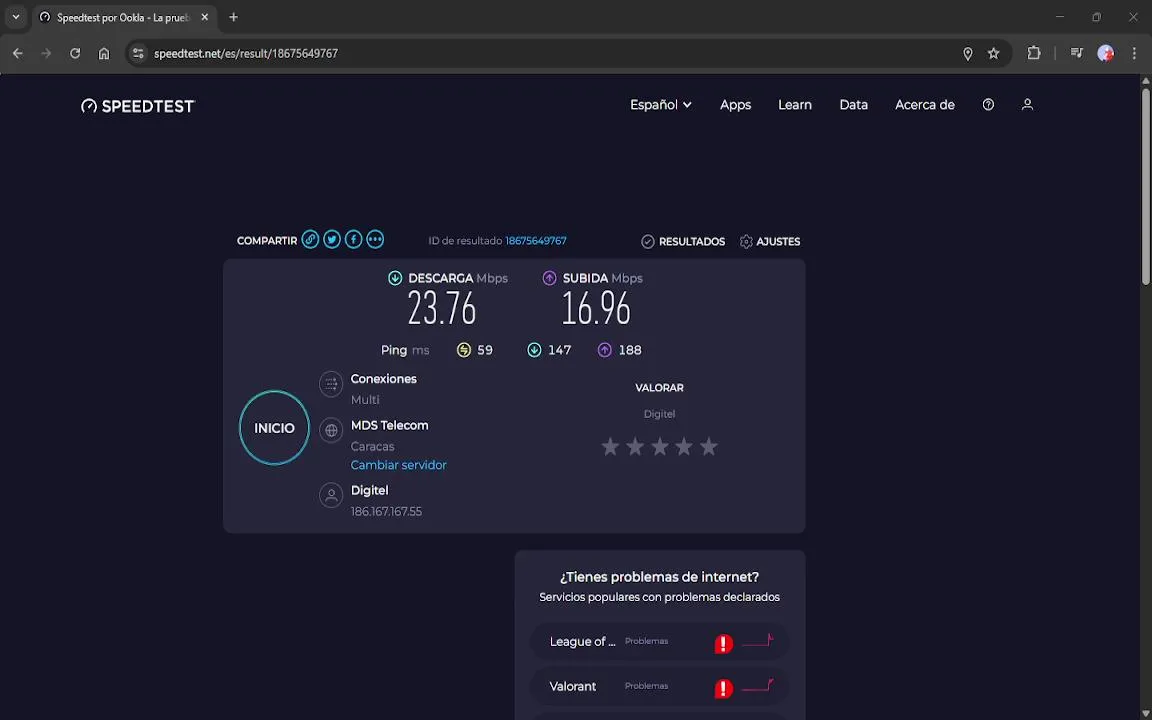Open League of Legends problems row
Viewport: 1152px width, 720px height.
pyautogui.click(x=660, y=641)
